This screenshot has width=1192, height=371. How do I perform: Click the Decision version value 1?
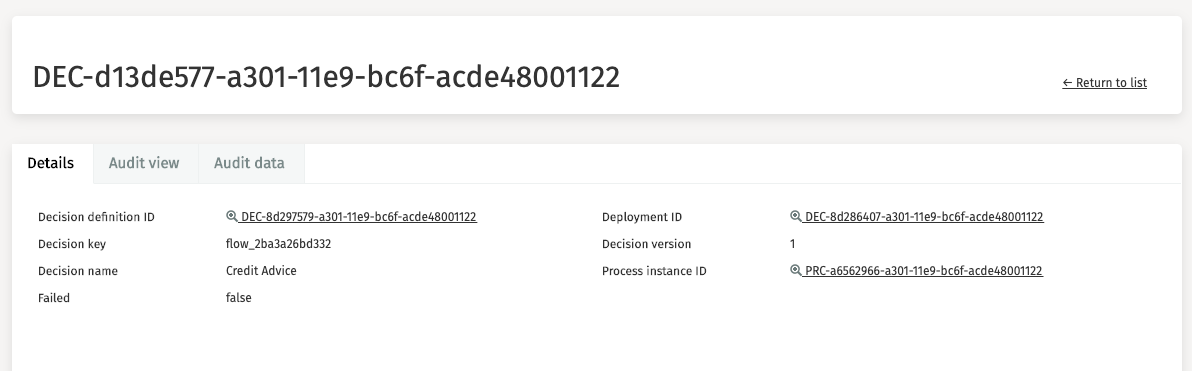point(793,244)
